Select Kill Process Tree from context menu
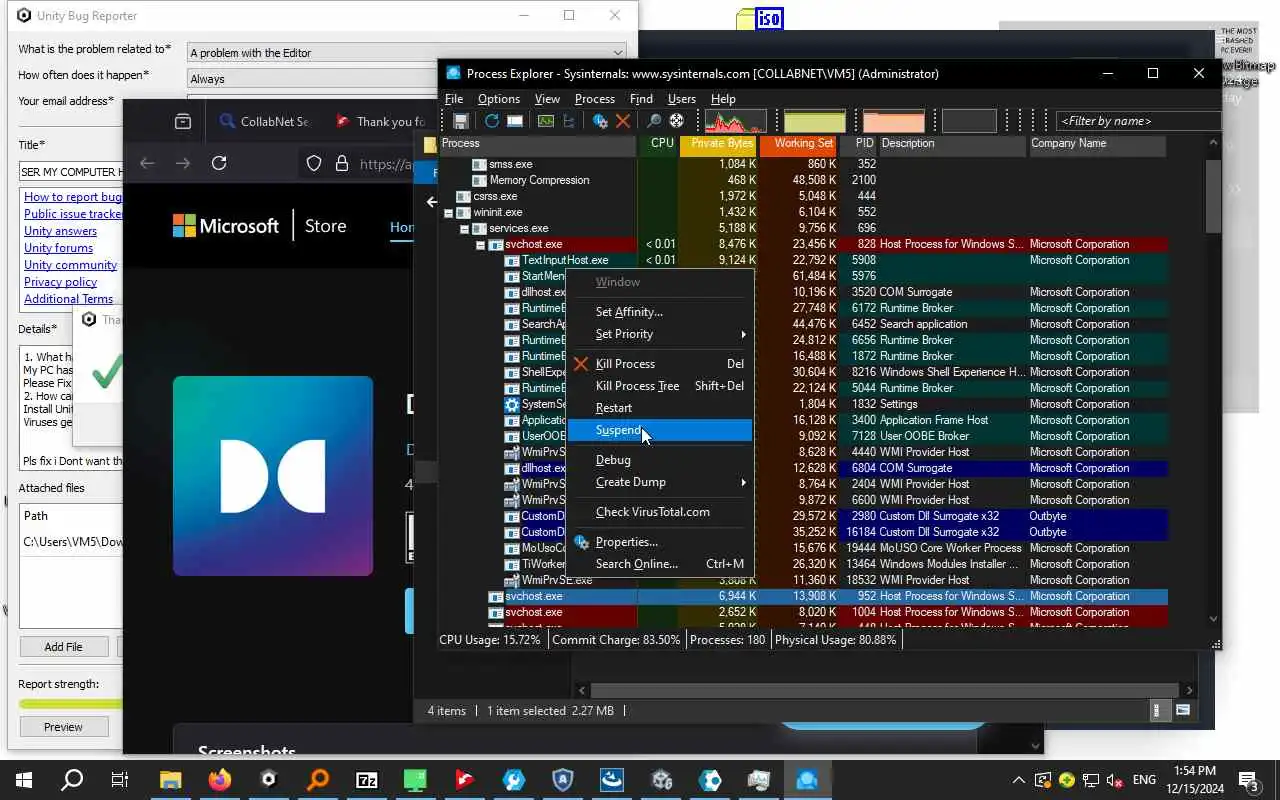Viewport: 1280px width, 800px height. pos(659,386)
